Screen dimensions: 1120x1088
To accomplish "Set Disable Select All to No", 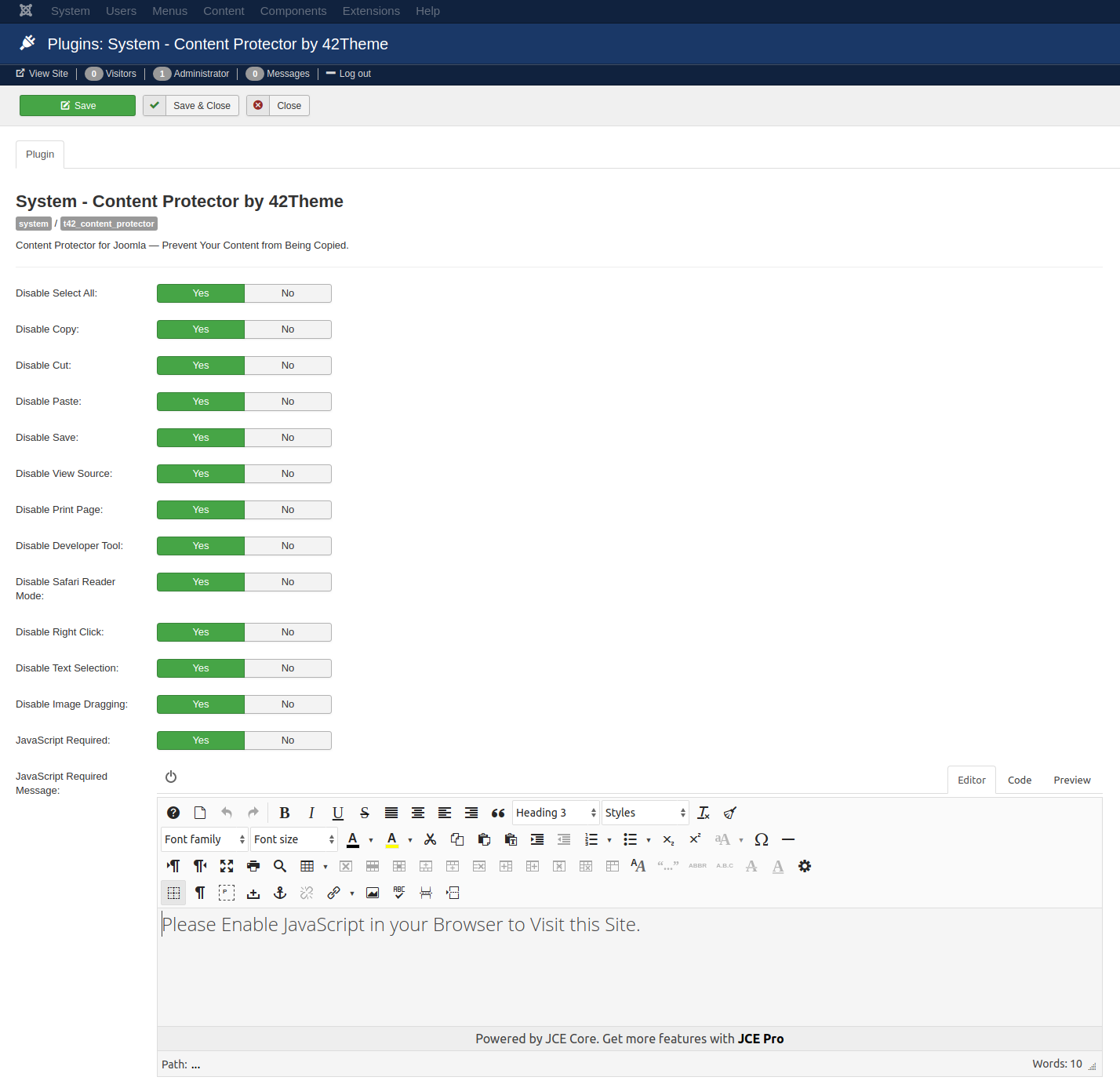I will tap(288, 293).
